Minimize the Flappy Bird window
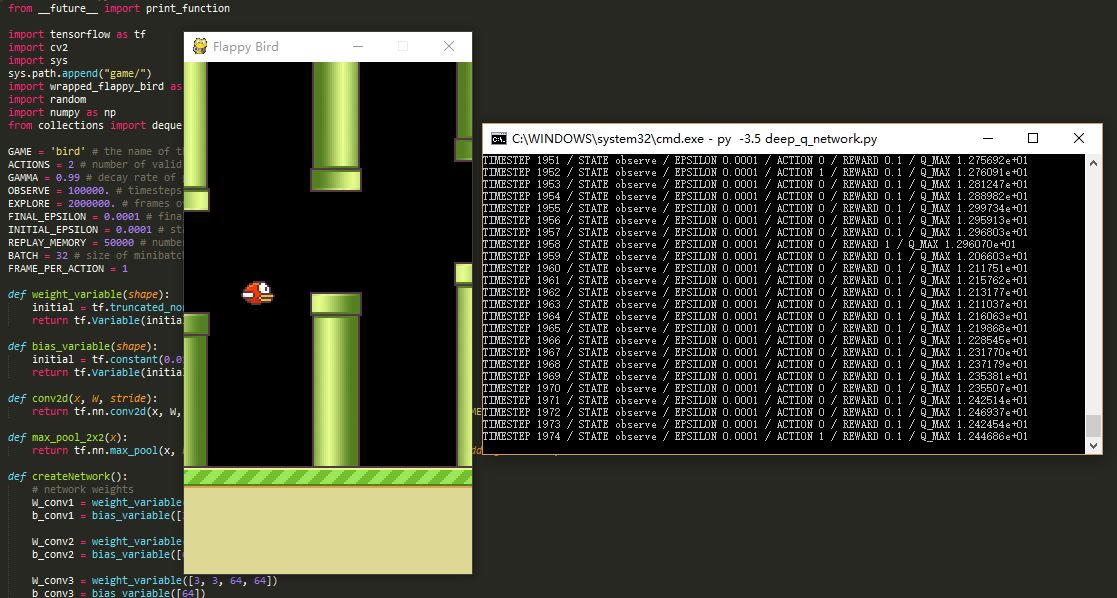The image size is (1117, 598). pyautogui.click(x=357, y=46)
